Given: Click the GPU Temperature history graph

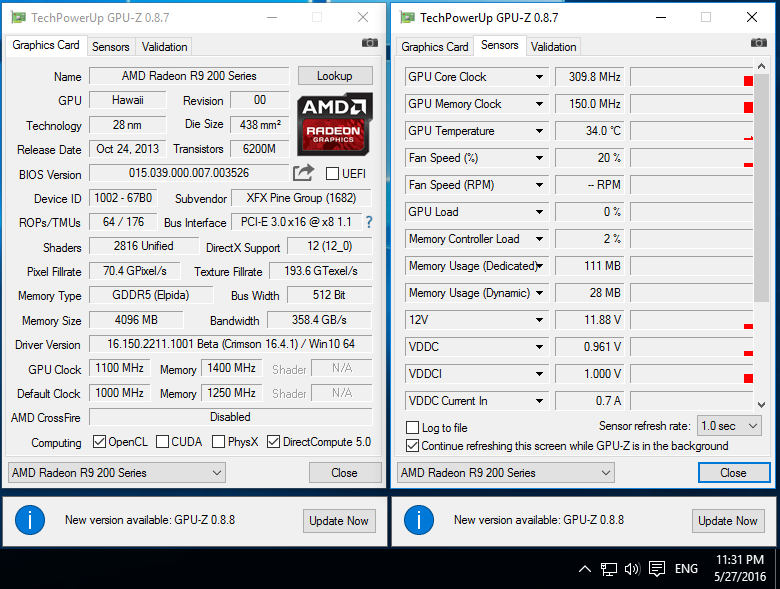Looking at the screenshot, I should click(691, 131).
